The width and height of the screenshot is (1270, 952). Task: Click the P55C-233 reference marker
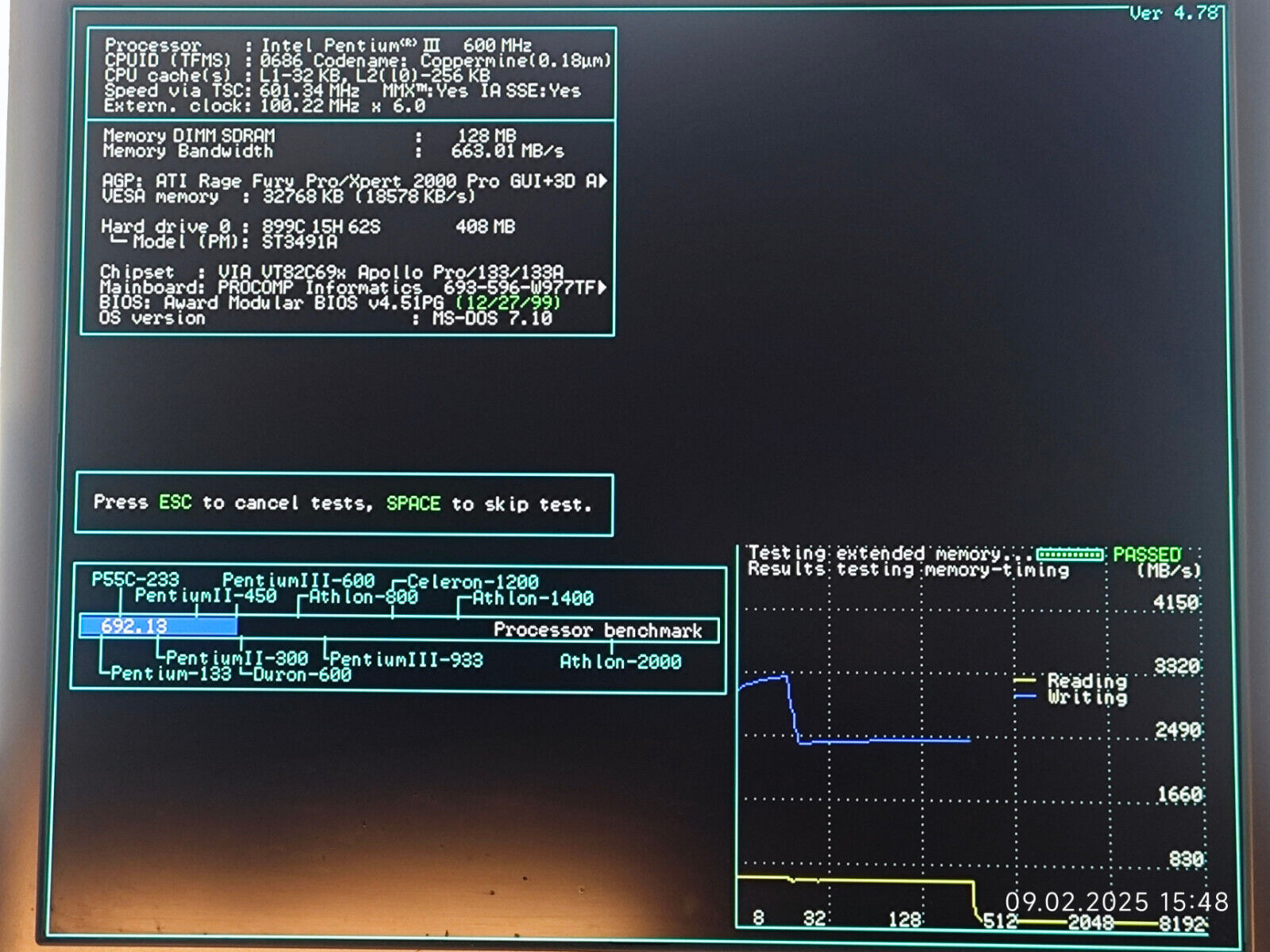tap(135, 579)
